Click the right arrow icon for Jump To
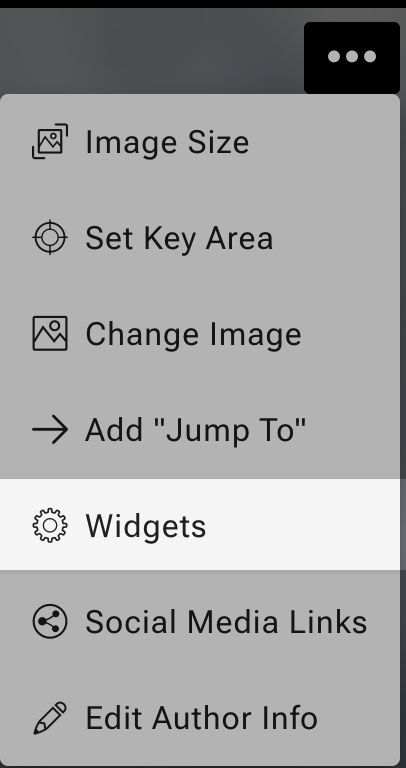The width and height of the screenshot is (406, 768). pos(50,430)
